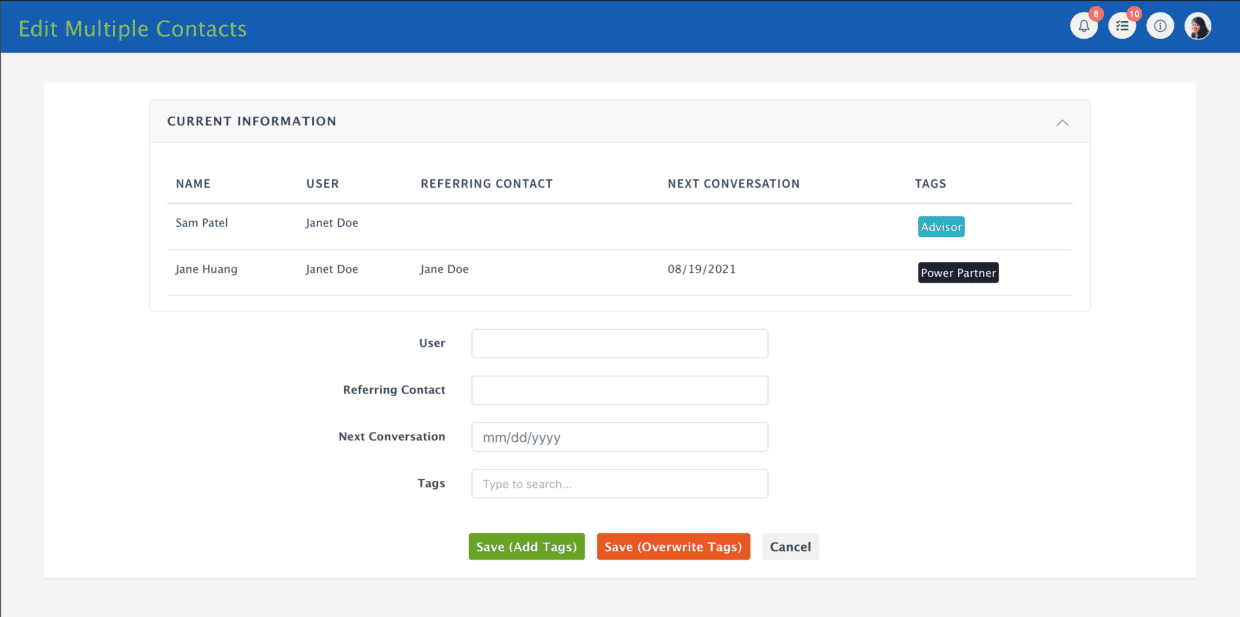Click Janet Doe in Sam Patel row
Screen dimensions: 1240x617
point(332,223)
